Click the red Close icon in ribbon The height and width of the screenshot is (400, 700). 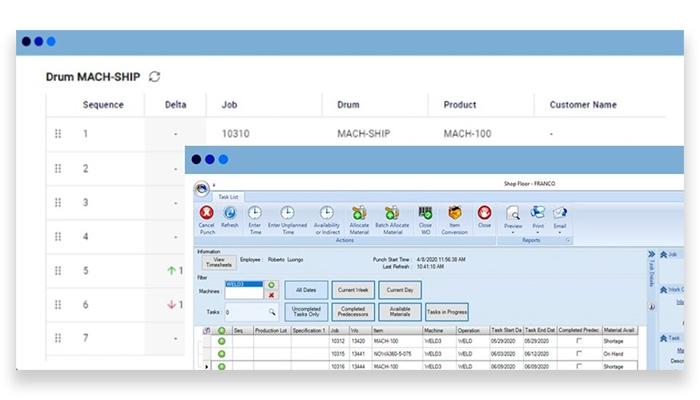pos(484,212)
